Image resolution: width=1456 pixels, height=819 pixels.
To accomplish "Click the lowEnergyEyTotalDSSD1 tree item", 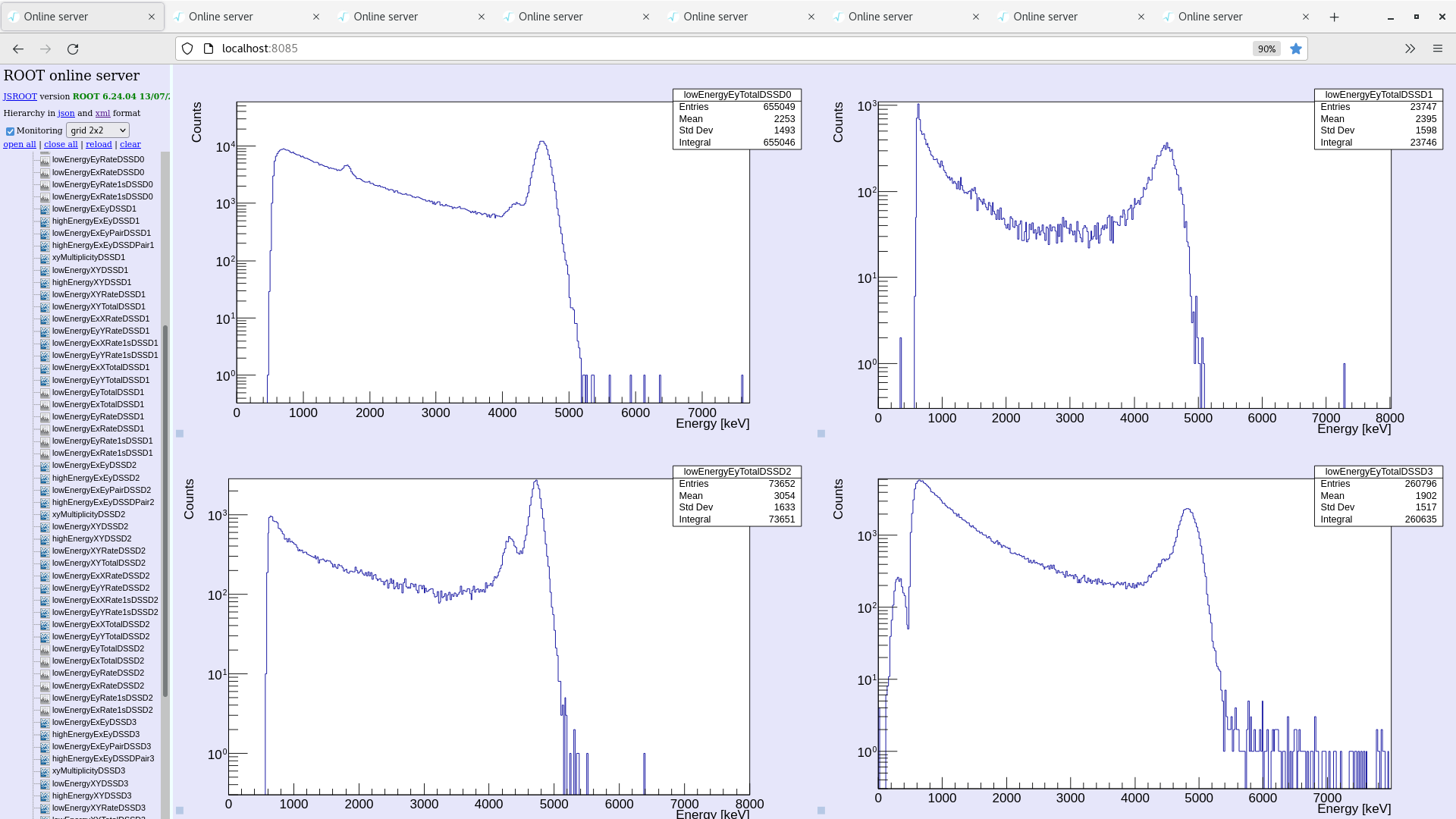I will (98, 393).
